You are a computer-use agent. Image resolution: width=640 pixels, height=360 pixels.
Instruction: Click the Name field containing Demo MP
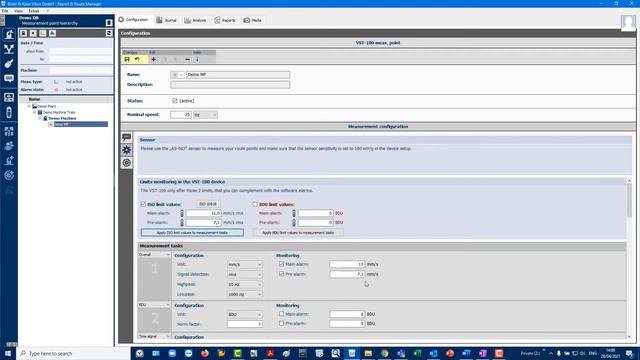point(238,75)
